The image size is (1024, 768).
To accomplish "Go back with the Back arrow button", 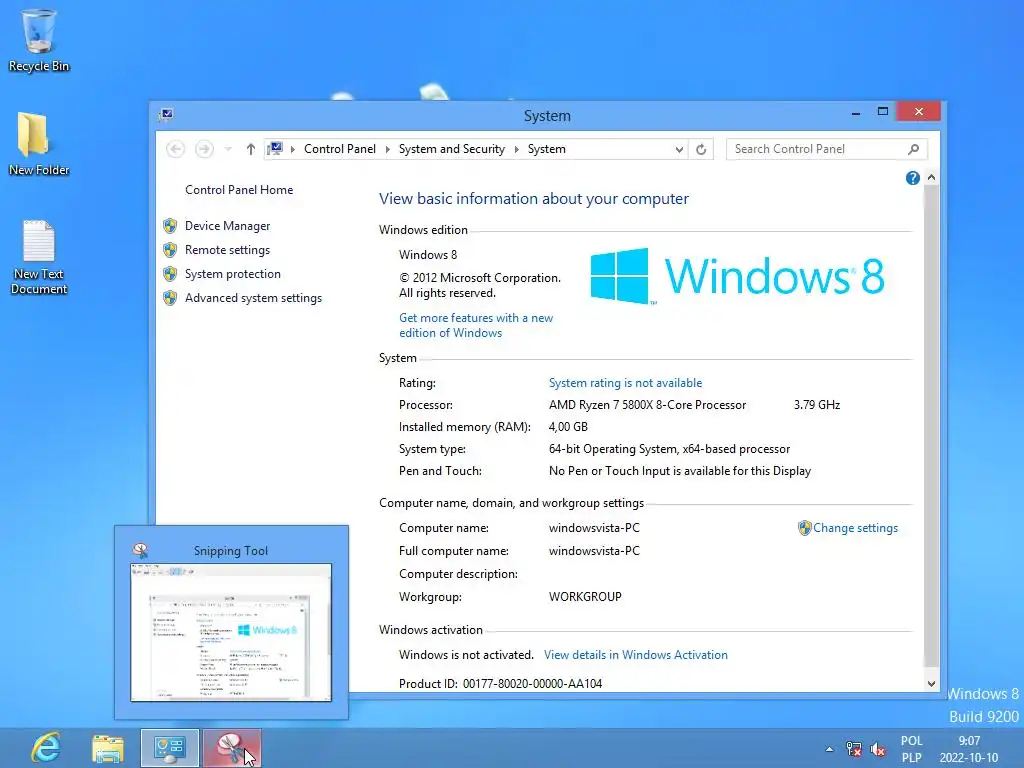I will 175,149.
